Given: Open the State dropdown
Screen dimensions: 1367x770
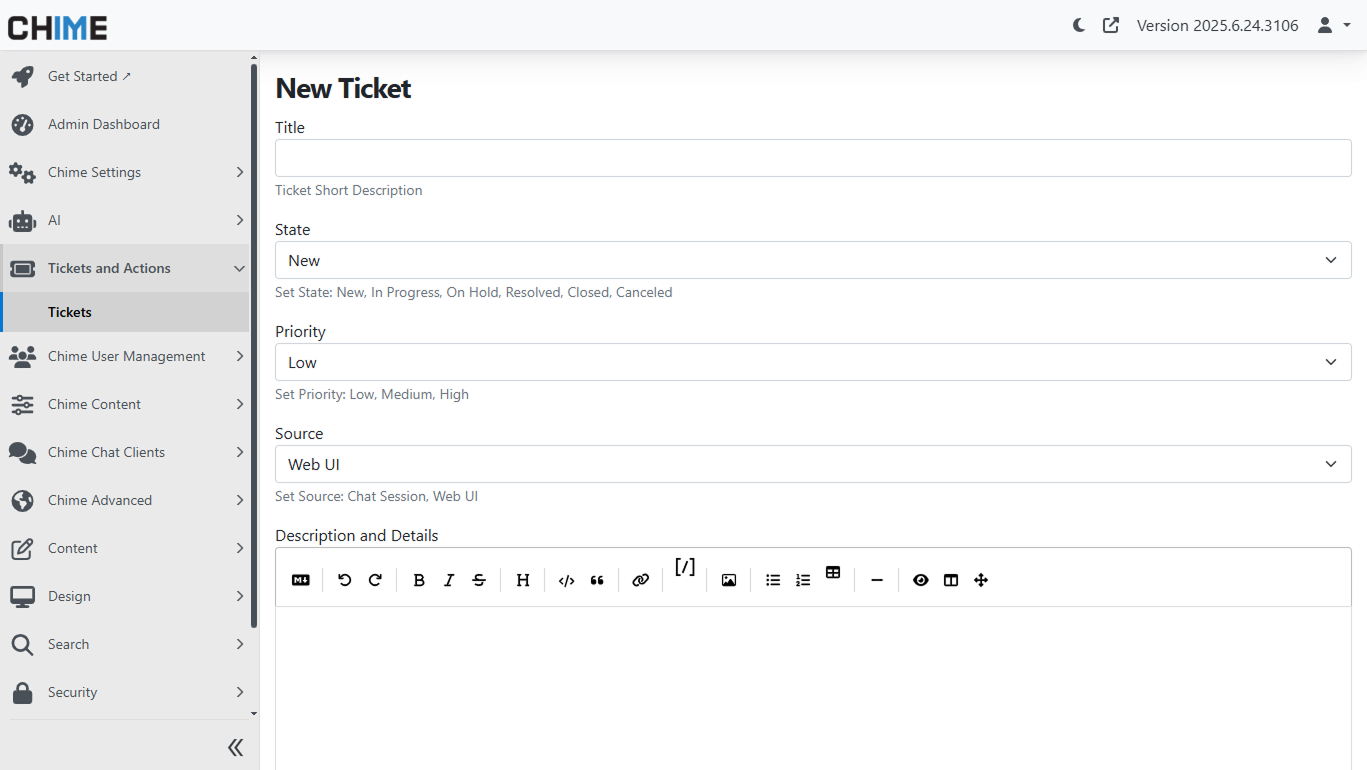Looking at the screenshot, I should point(813,260).
